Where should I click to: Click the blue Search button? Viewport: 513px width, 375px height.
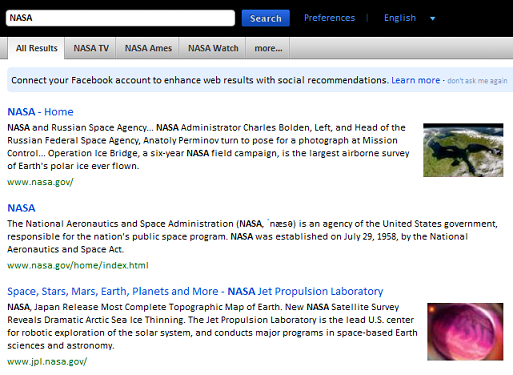pos(266,18)
